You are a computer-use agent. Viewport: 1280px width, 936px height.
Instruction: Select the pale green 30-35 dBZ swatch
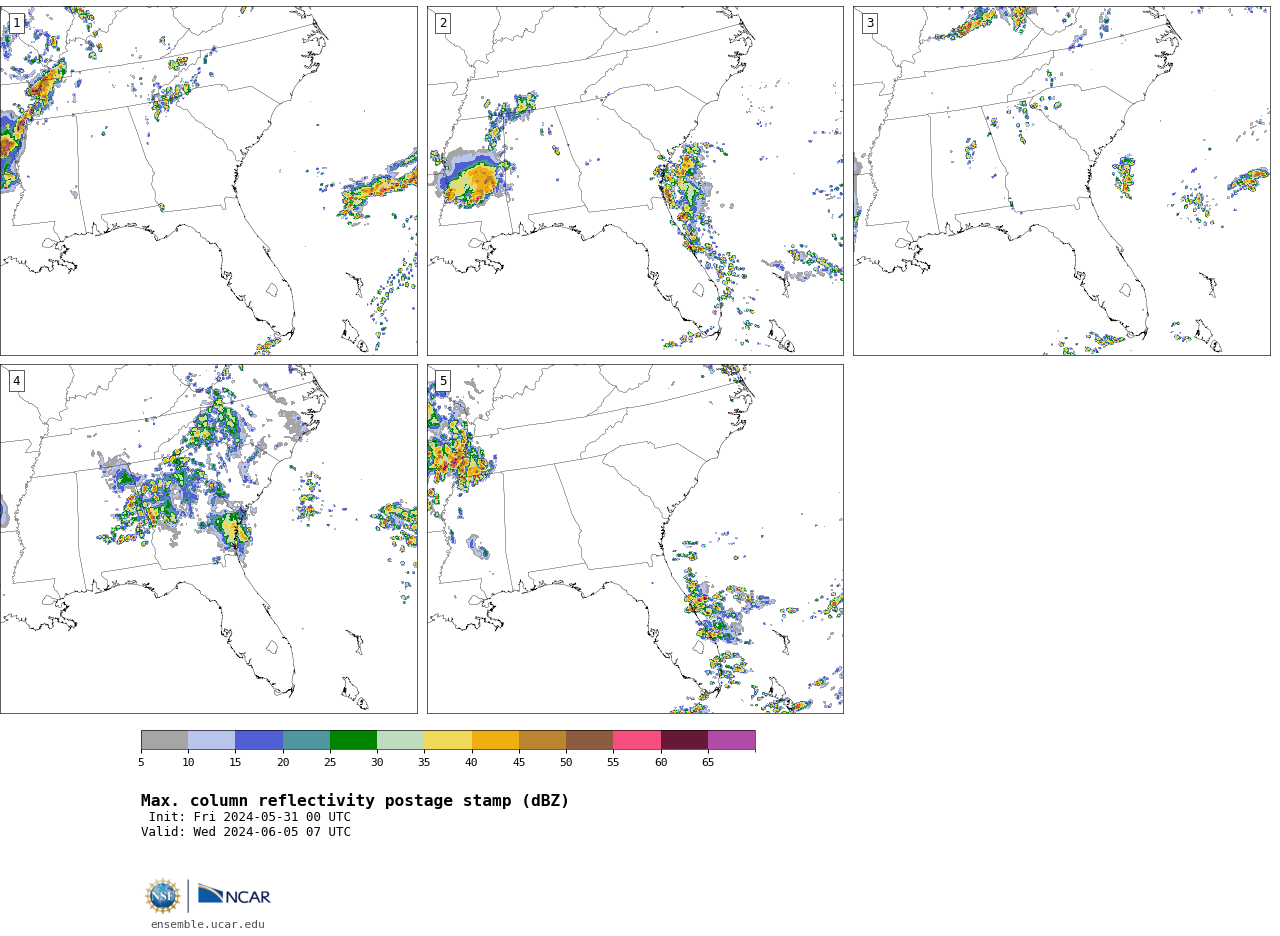[400, 740]
